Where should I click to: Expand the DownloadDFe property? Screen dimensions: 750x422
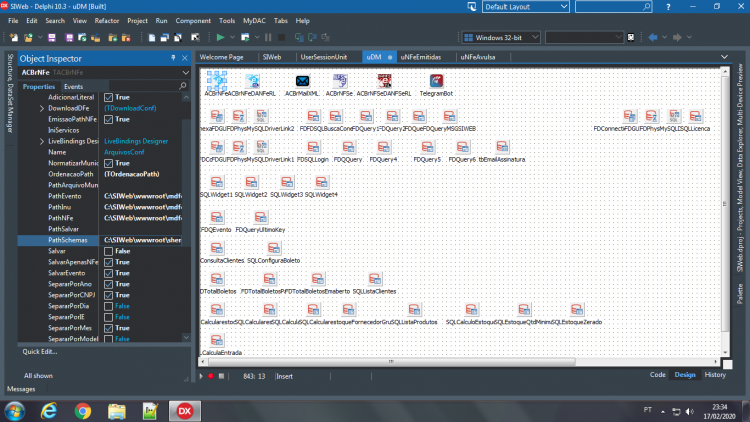(42, 108)
